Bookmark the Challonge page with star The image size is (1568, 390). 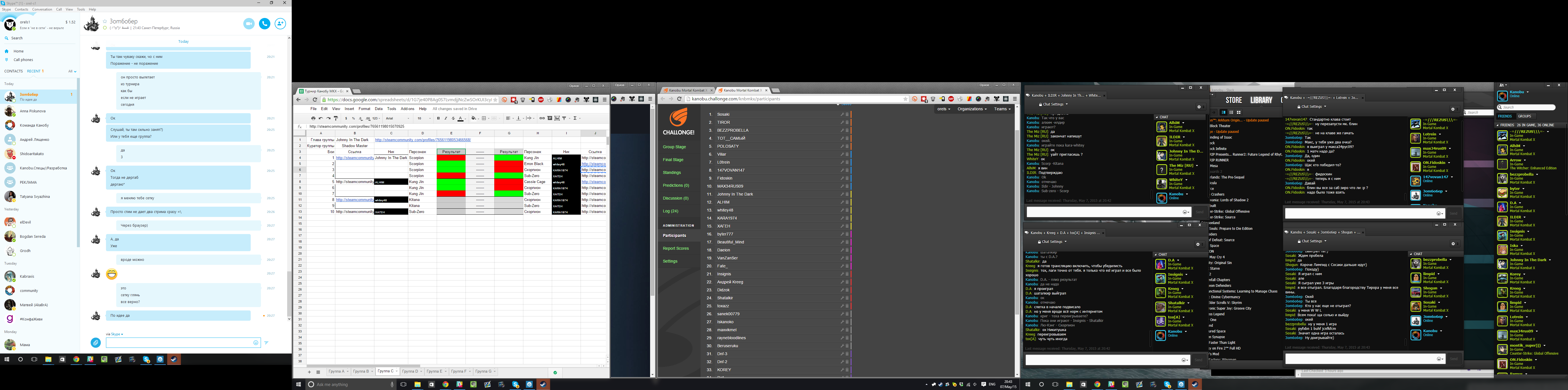point(906,99)
